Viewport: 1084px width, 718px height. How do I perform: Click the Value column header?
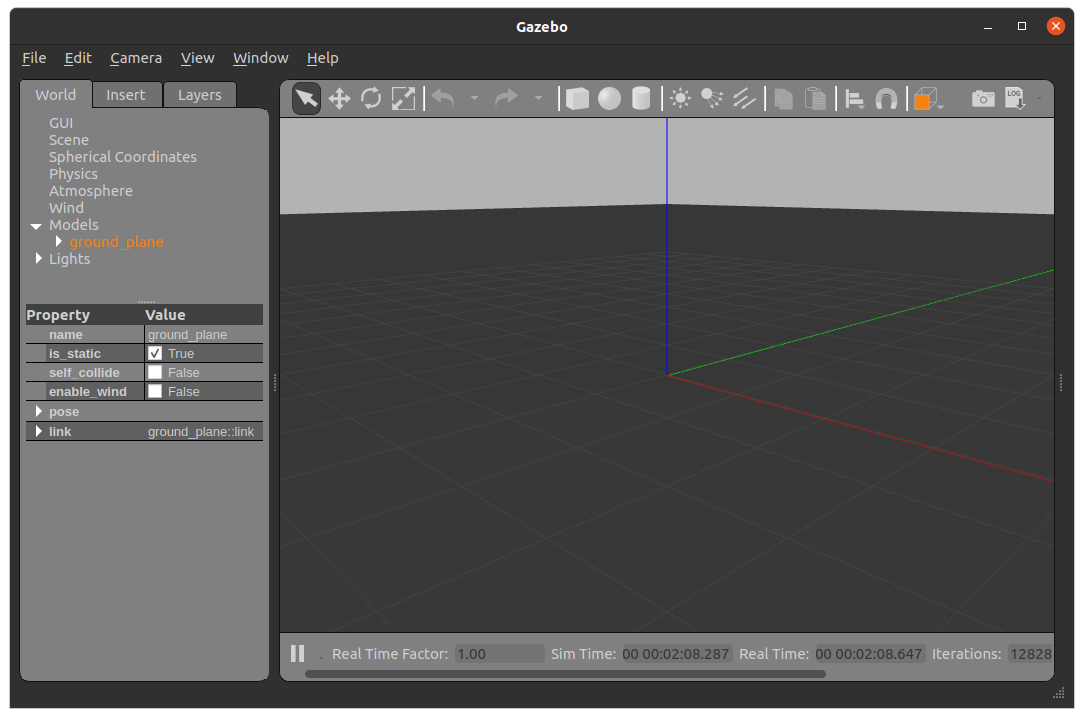click(x=165, y=315)
